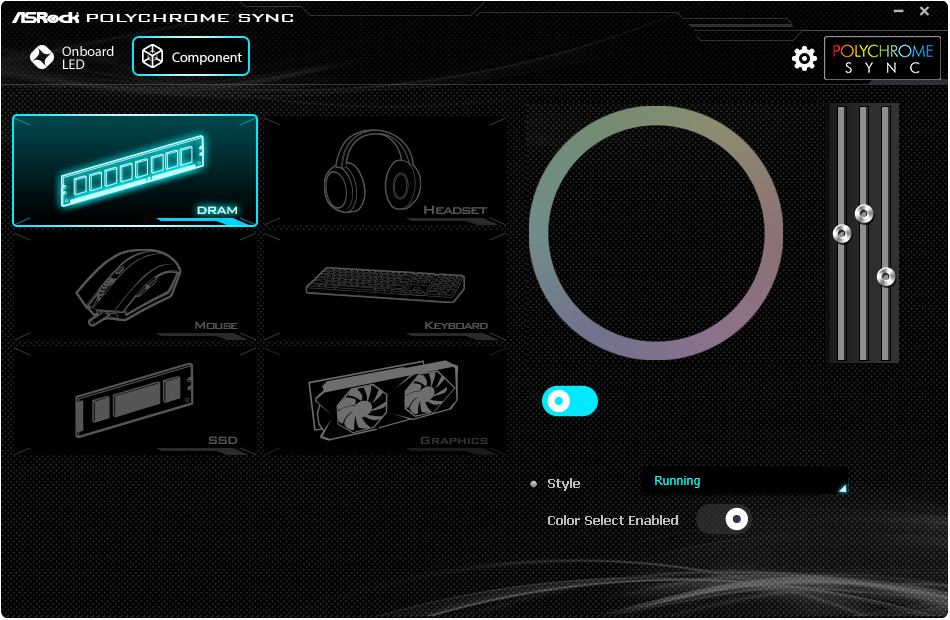This screenshot has width=950, height=620.
Task: Open settings with the gear icon
Action: coord(804,58)
